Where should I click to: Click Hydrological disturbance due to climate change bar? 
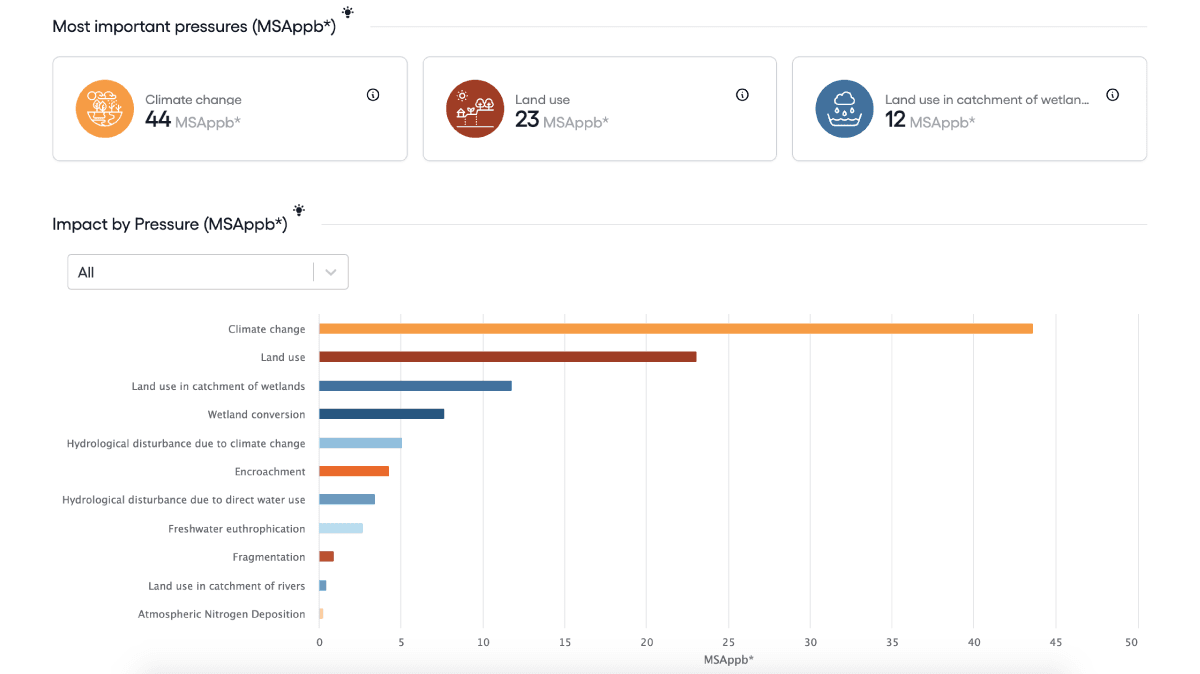click(360, 443)
